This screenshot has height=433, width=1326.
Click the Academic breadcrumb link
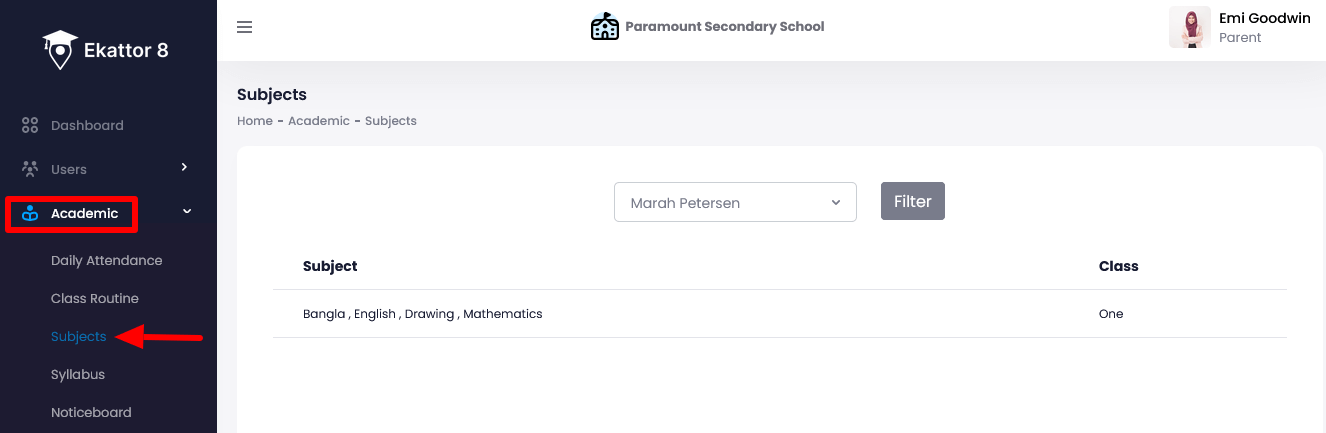319,121
